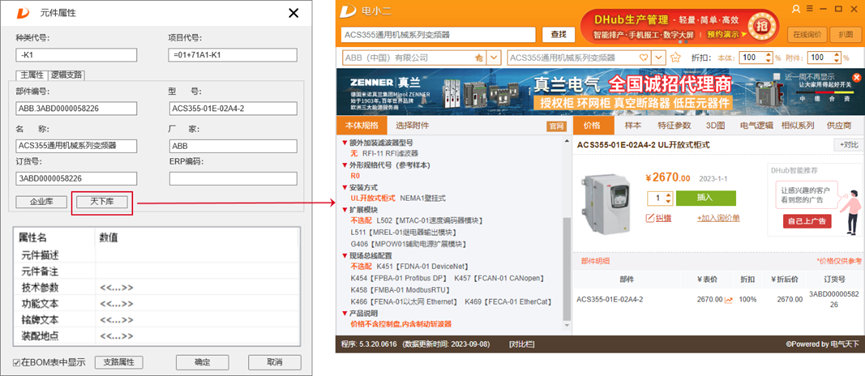
Task: Click the 电小二 search field
Action: click(x=438, y=35)
